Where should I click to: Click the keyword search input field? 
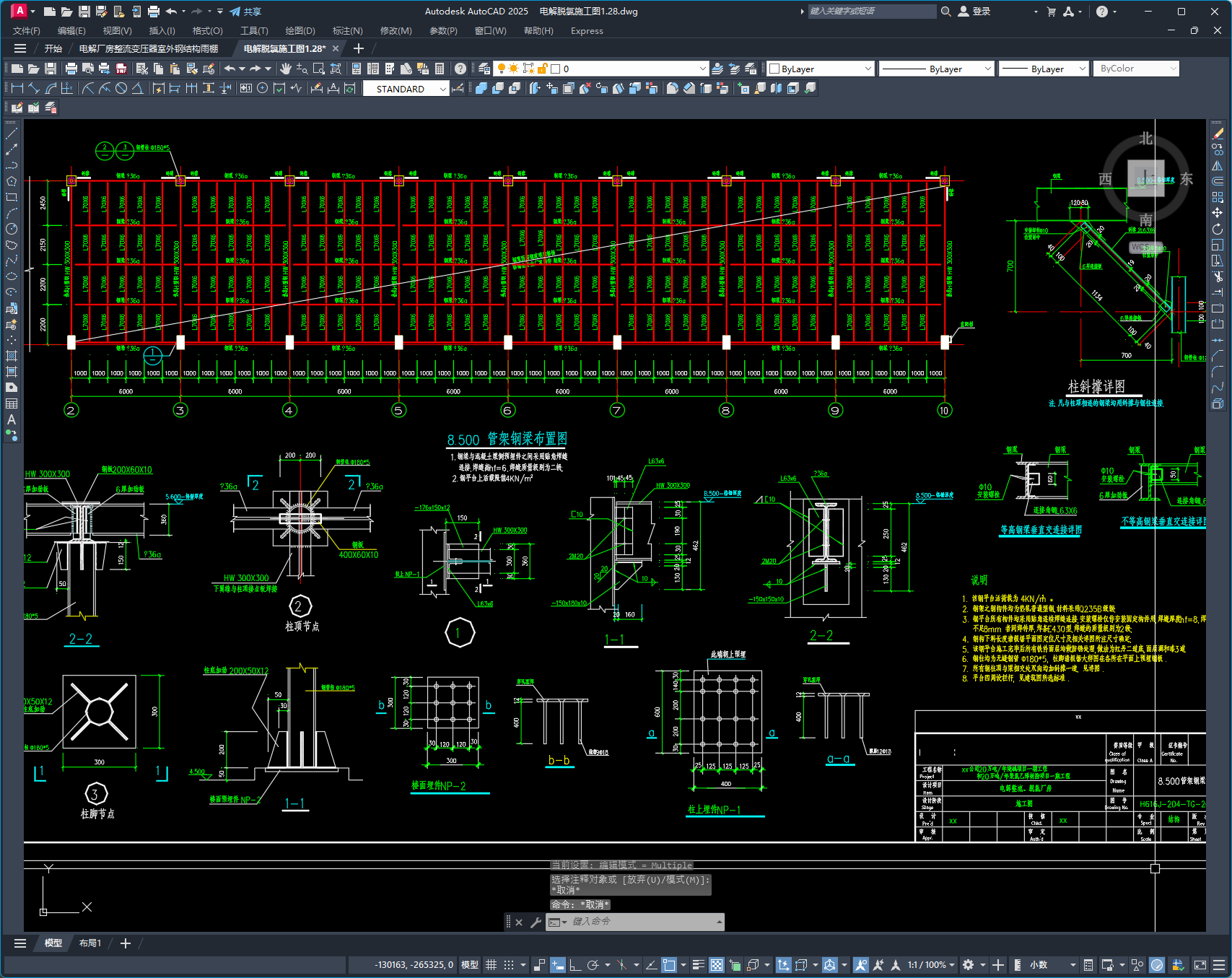coord(871,12)
